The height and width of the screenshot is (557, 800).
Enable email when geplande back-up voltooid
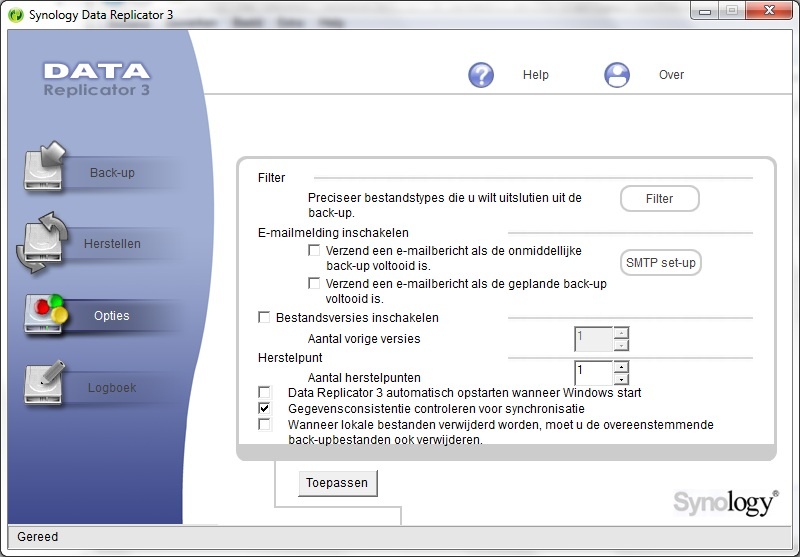point(314,283)
